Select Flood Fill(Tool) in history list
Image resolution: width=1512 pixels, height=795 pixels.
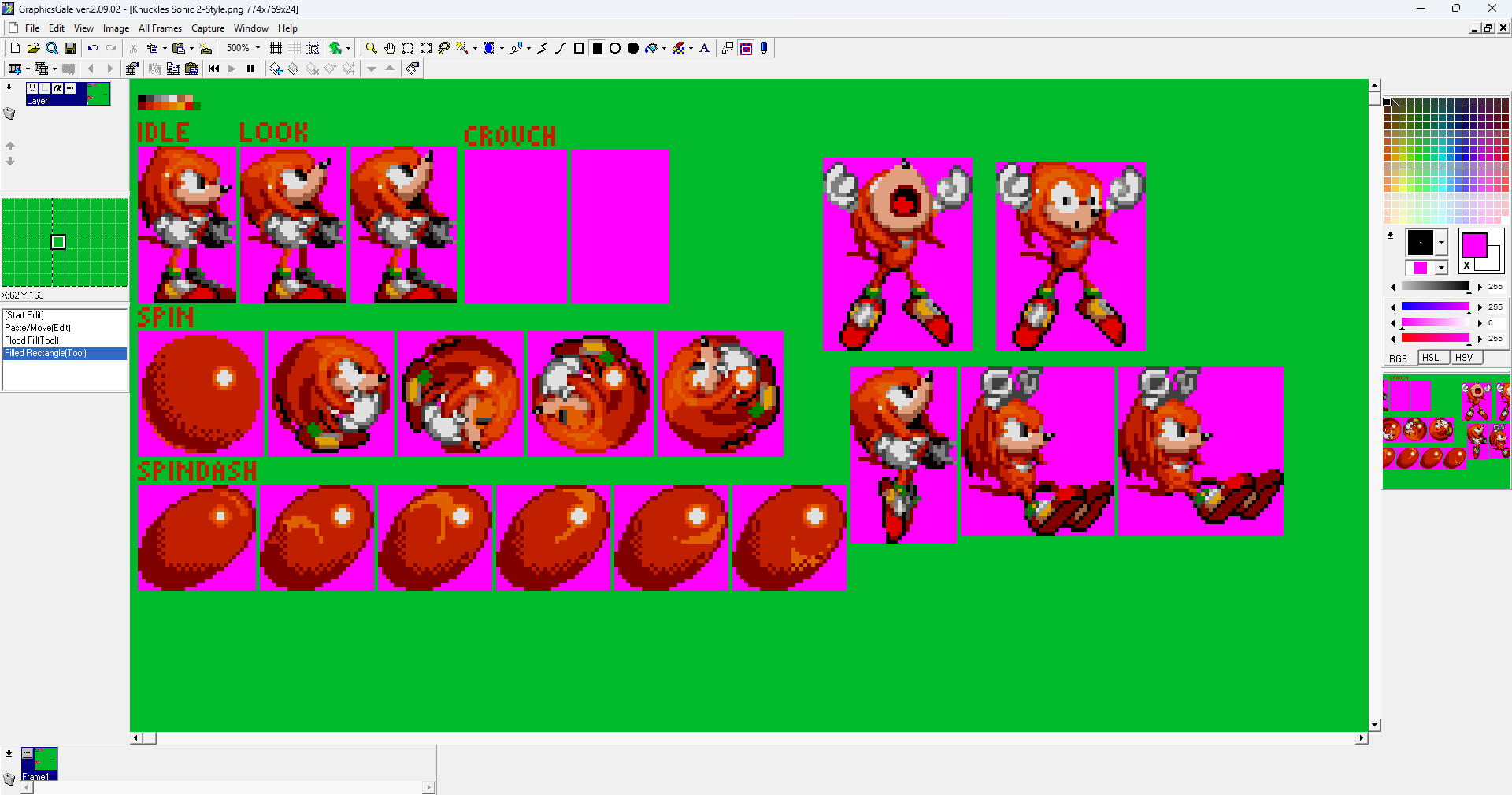click(65, 340)
